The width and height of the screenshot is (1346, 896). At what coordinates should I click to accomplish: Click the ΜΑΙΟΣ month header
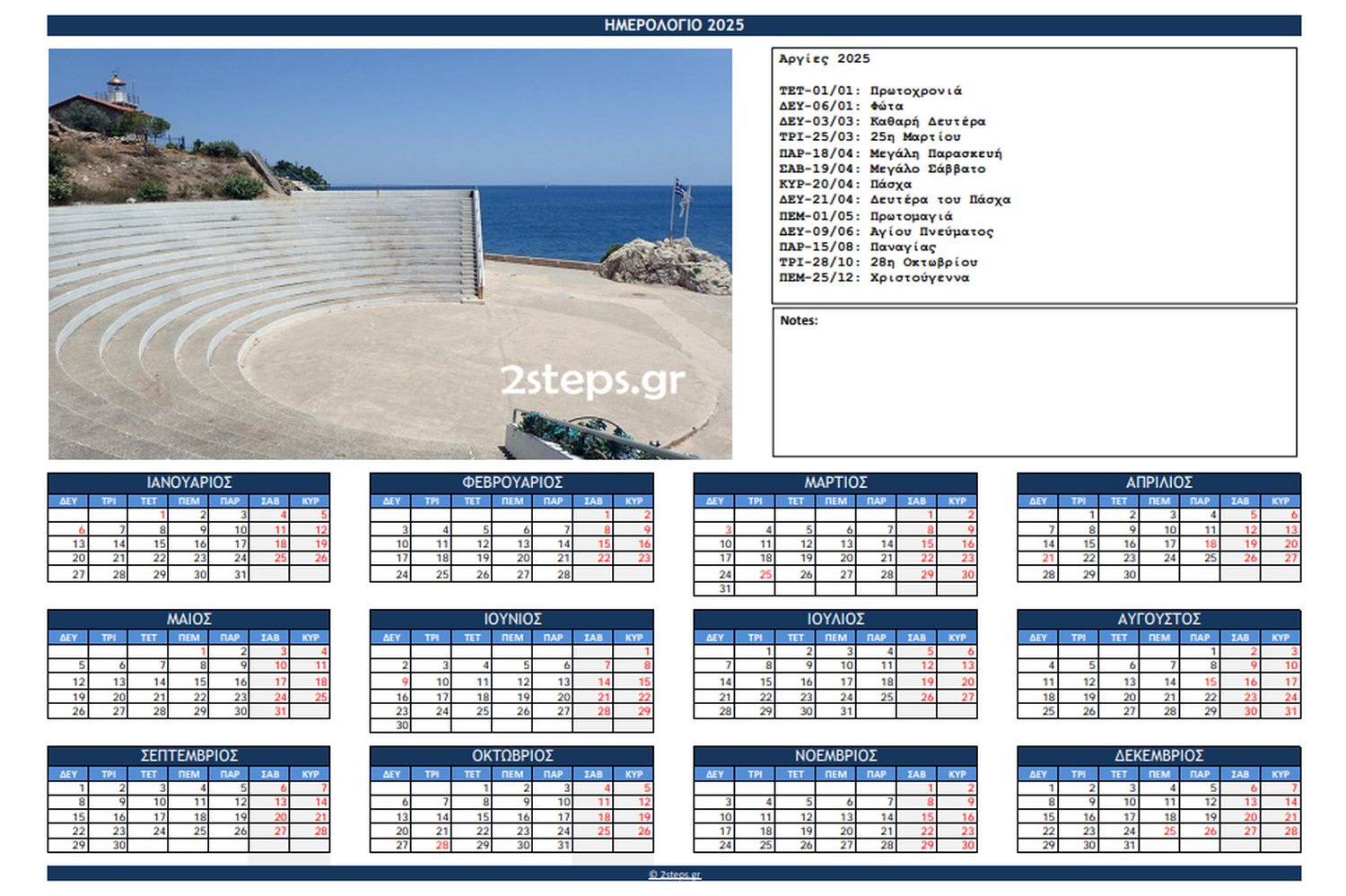(189, 619)
